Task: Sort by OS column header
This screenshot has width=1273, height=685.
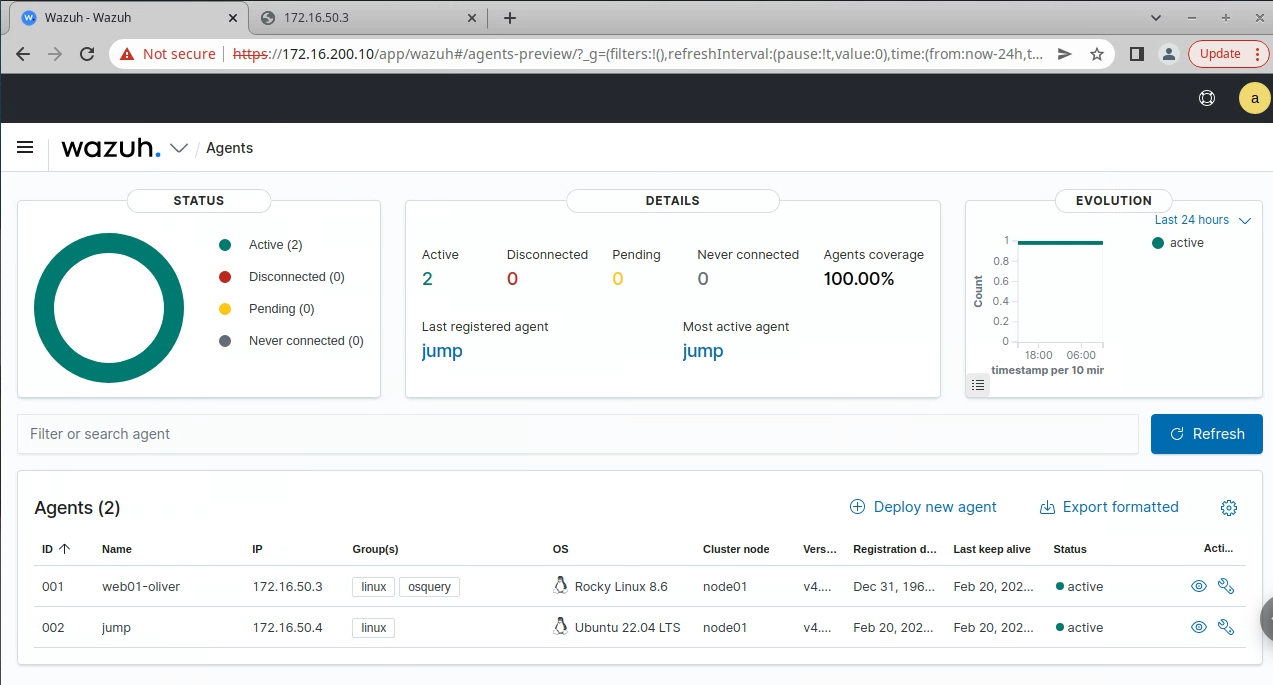Action: [x=560, y=549]
